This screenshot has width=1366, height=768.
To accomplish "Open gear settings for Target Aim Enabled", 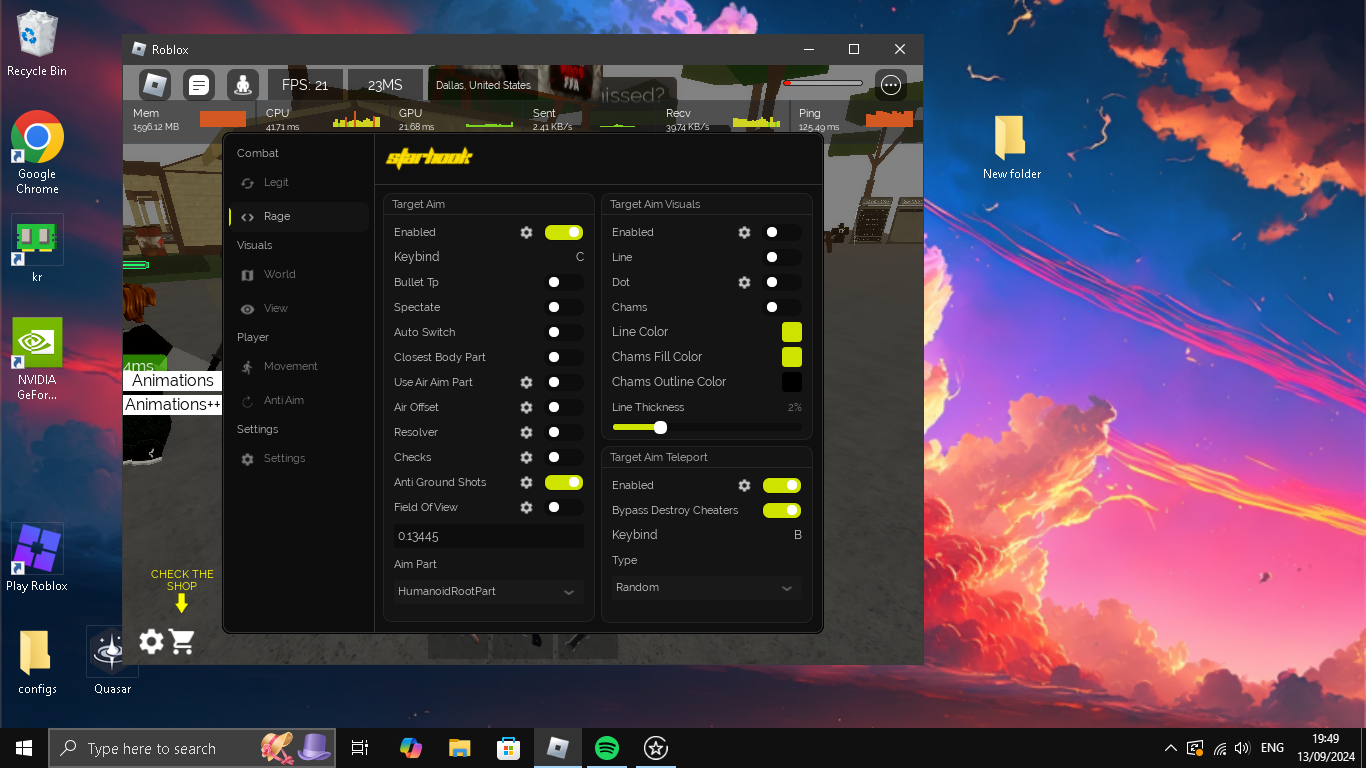I will click(x=526, y=232).
